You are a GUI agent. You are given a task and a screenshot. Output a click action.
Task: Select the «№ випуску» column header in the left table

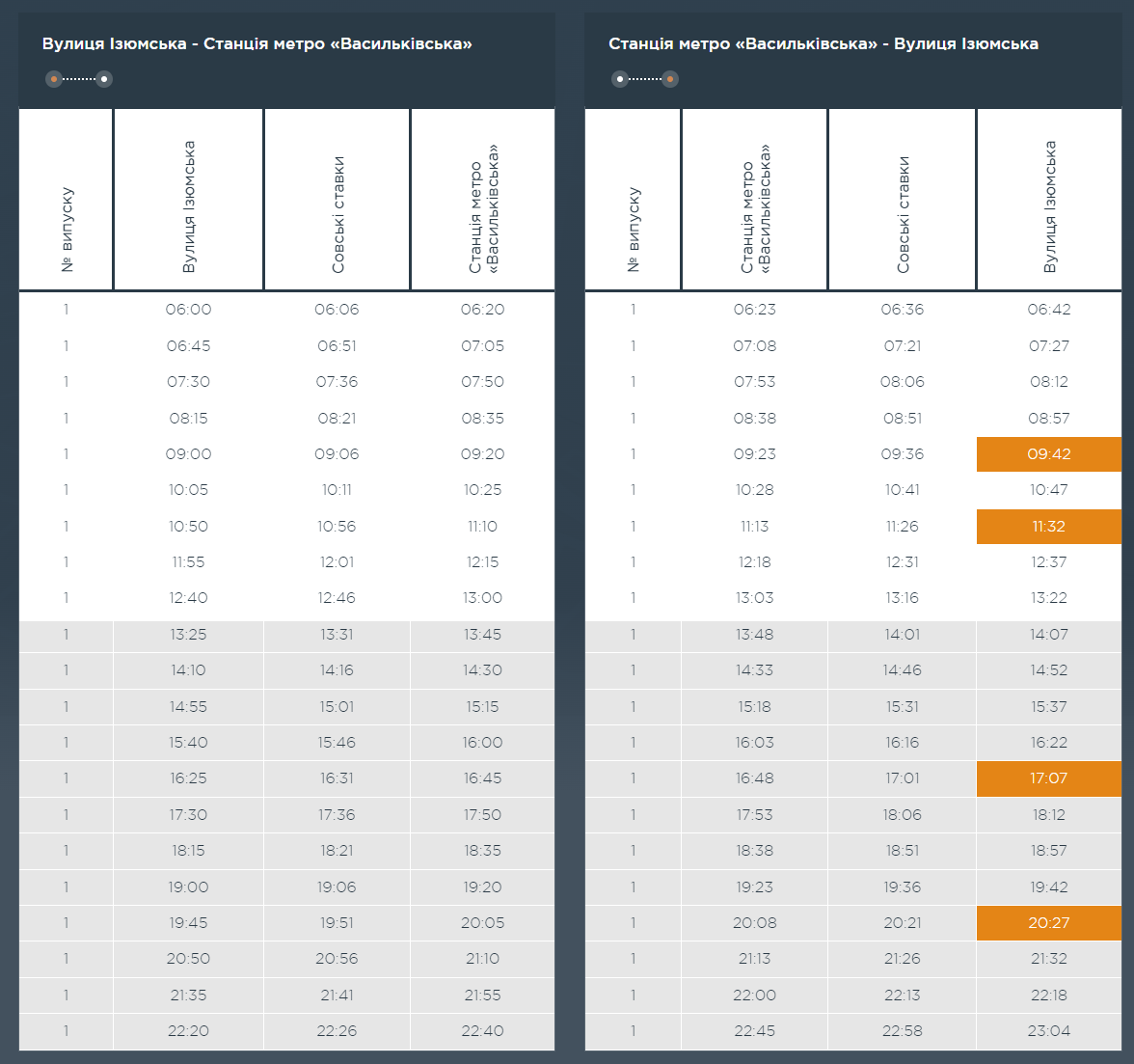pyautogui.click(x=67, y=230)
